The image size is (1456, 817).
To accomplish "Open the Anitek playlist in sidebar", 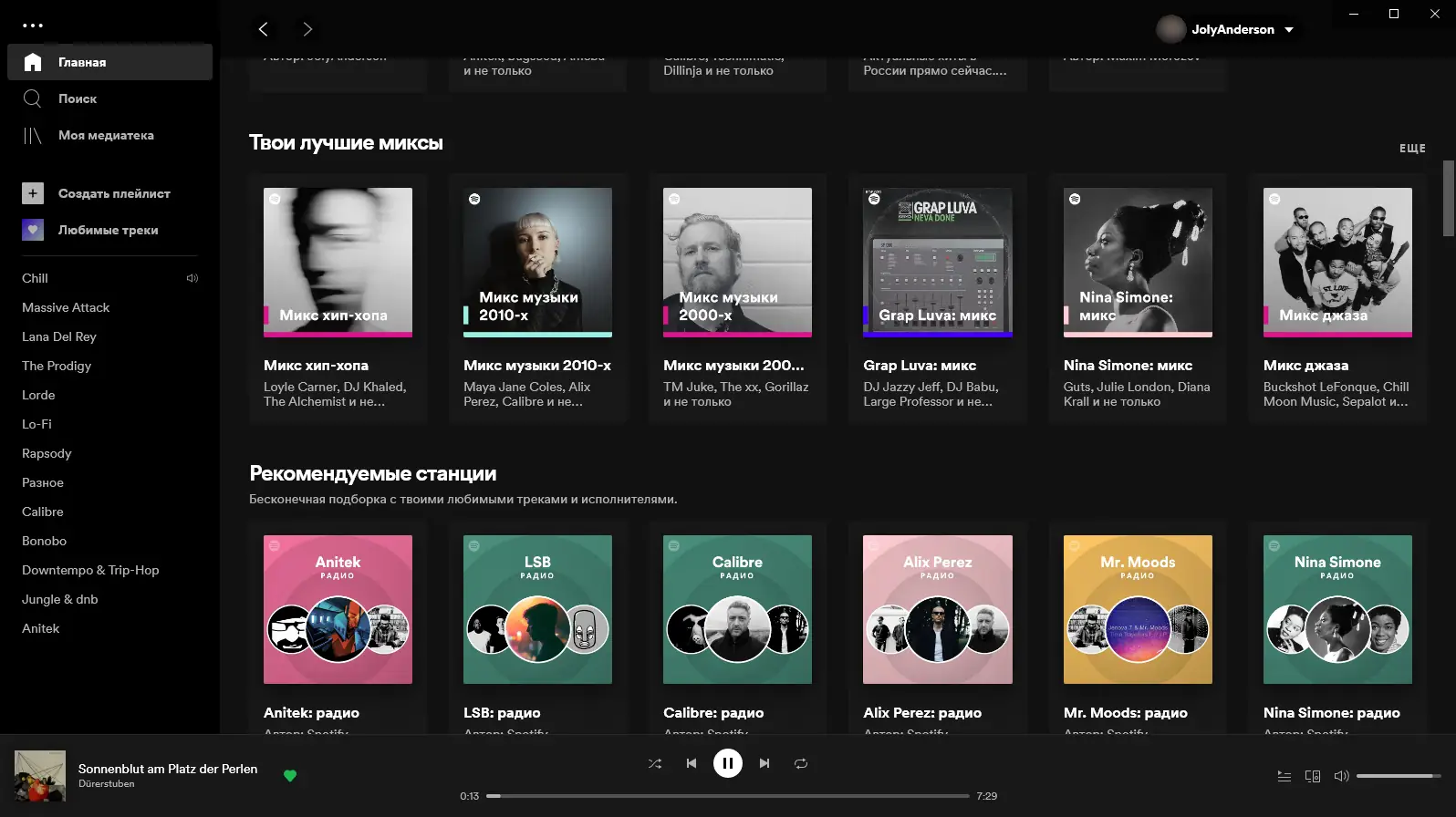I will pyautogui.click(x=40, y=628).
